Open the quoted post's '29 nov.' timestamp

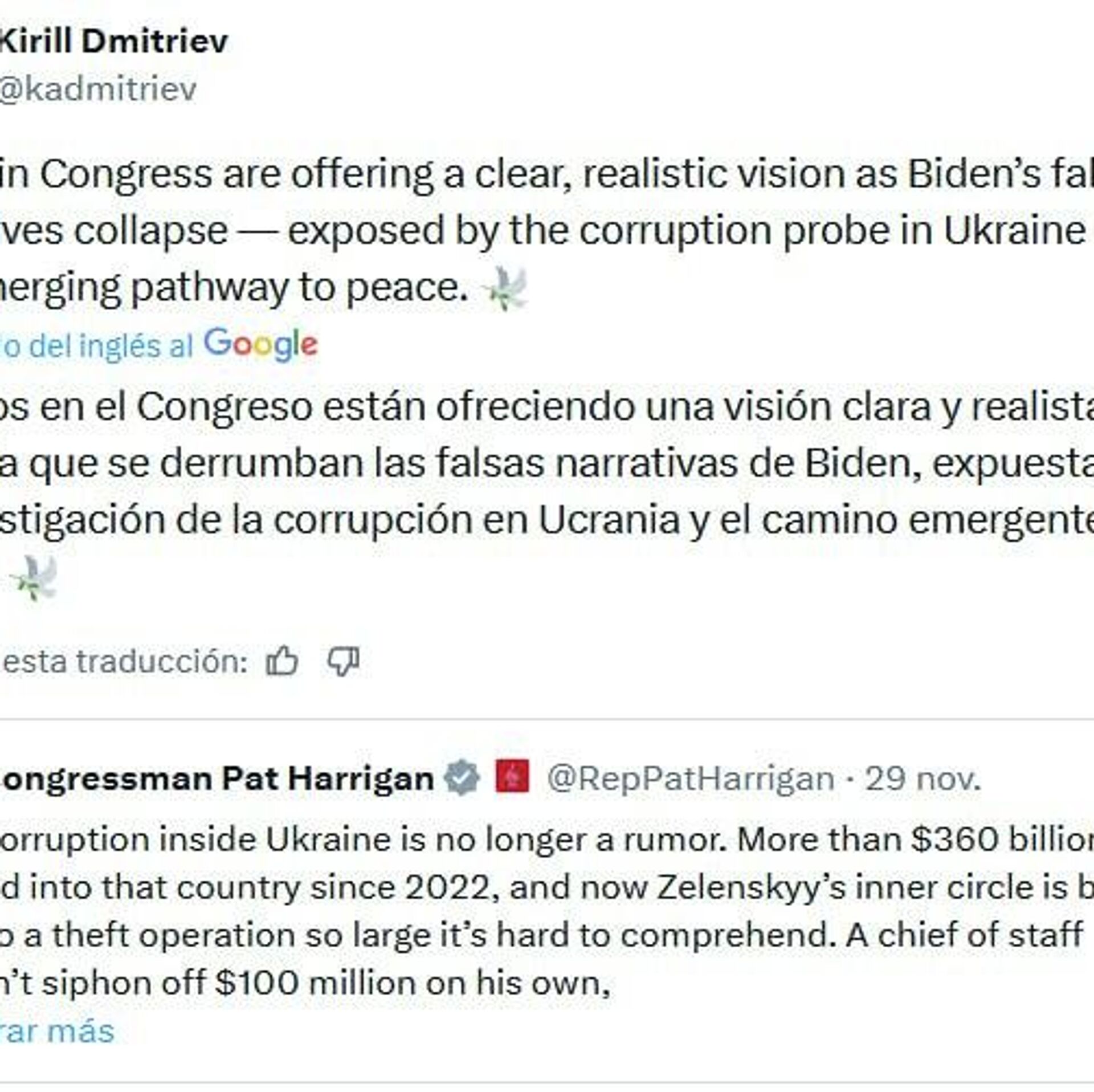[923, 779]
